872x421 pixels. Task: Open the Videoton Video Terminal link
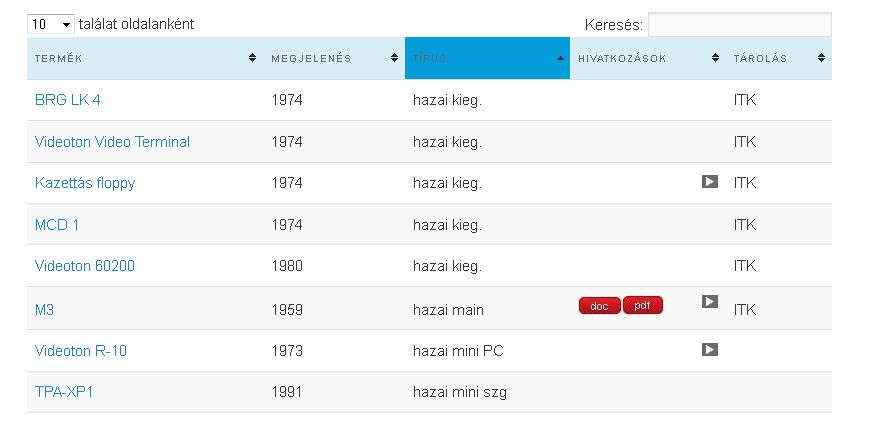pos(112,142)
